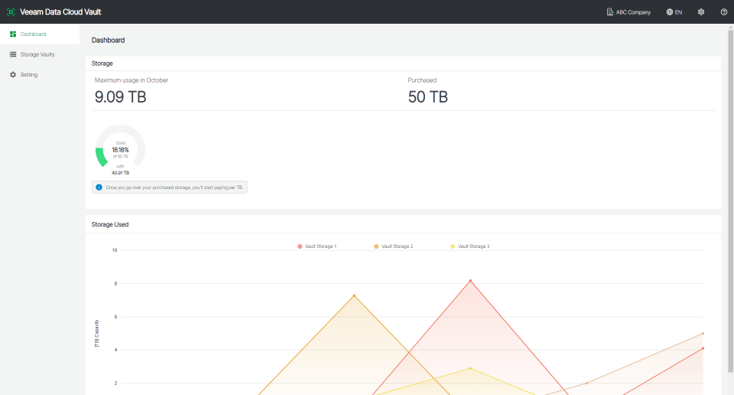Image resolution: width=734 pixels, height=395 pixels.
Task: Open the Dashboard sidebar icon
Action: click(x=13, y=34)
